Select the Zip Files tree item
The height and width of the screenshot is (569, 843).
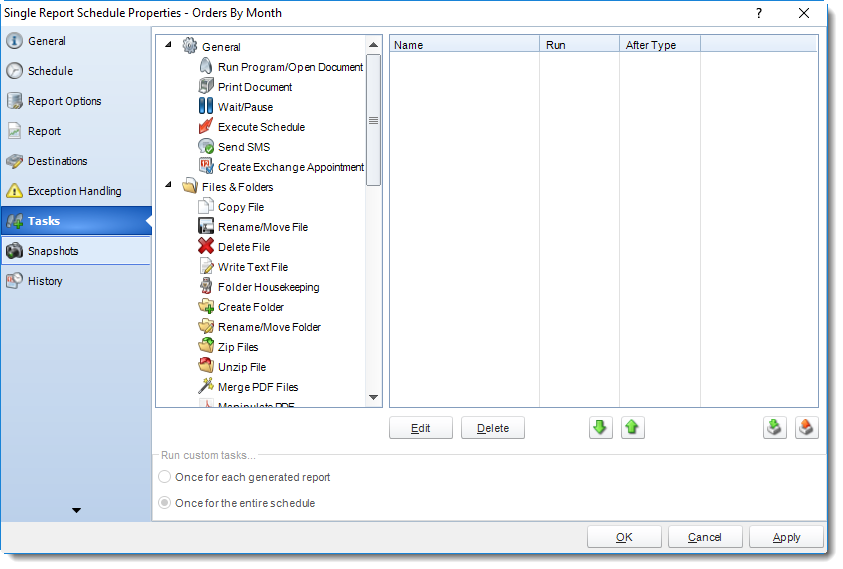pyautogui.click(x=238, y=347)
